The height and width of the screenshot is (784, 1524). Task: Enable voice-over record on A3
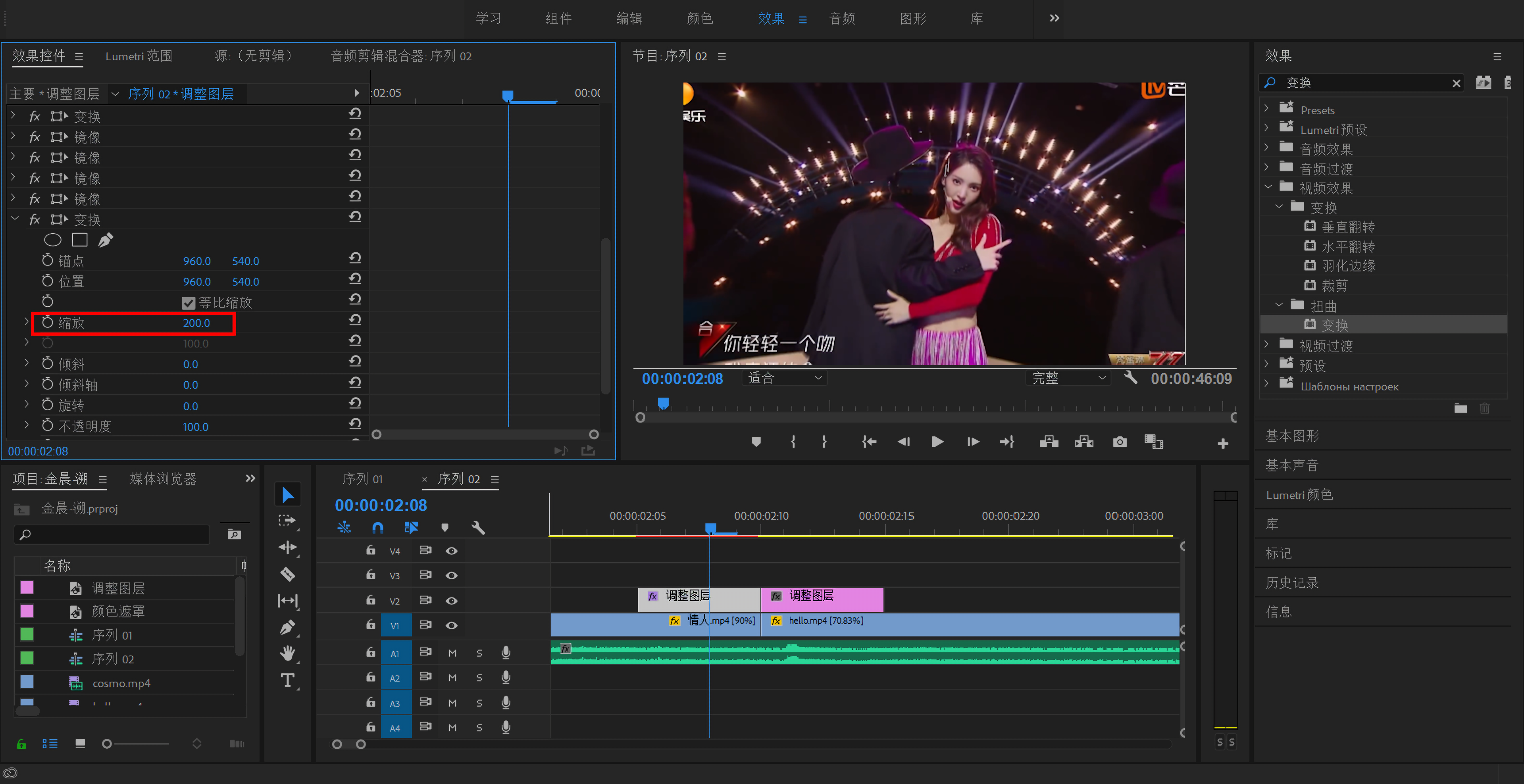(x=506, y=702)
